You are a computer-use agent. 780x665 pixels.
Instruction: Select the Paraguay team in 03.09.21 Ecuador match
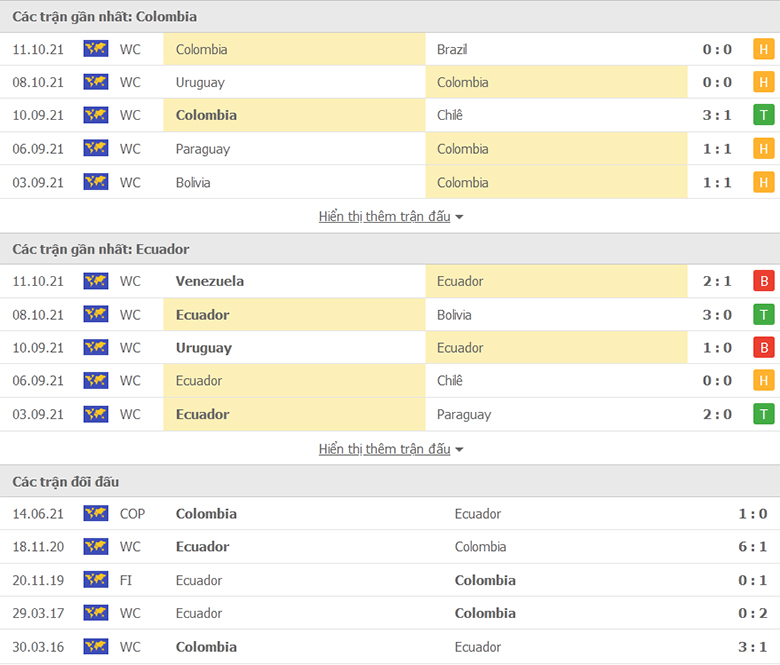coord(464,414)
